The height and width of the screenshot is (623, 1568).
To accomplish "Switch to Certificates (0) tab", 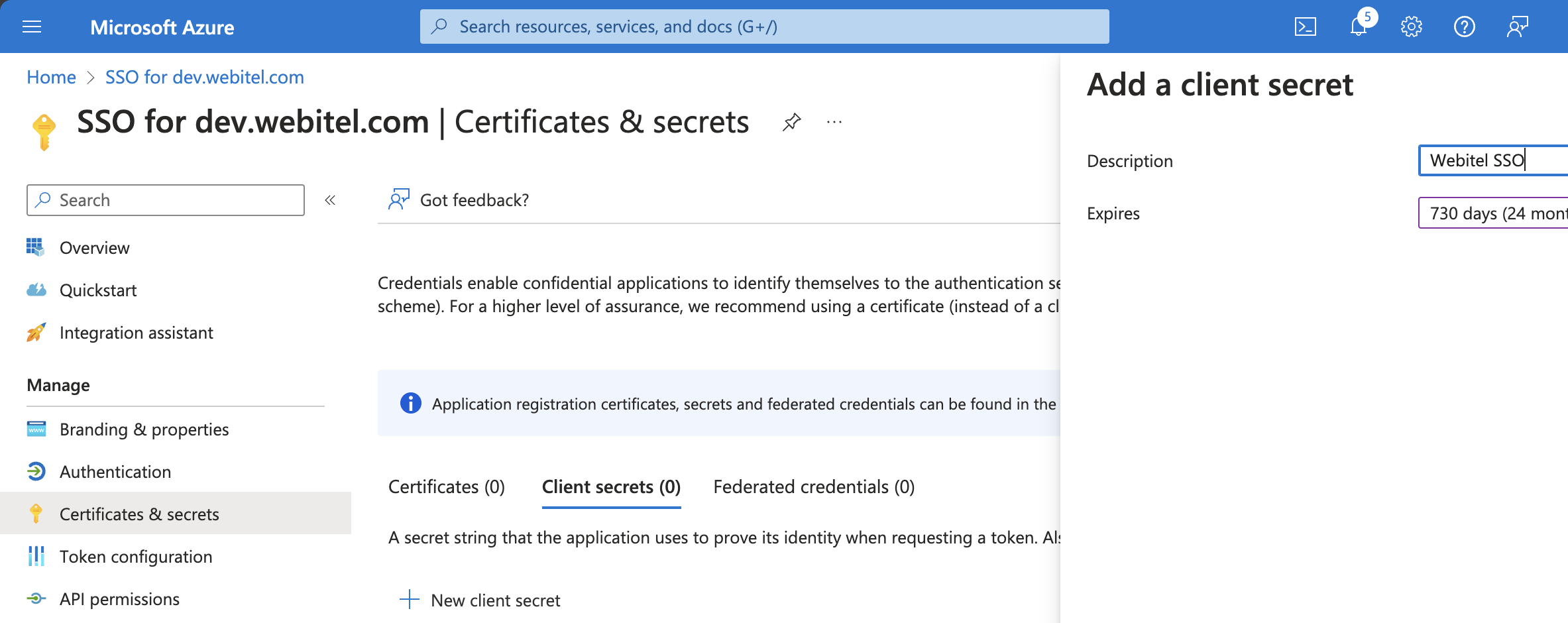I will point(447,487).
